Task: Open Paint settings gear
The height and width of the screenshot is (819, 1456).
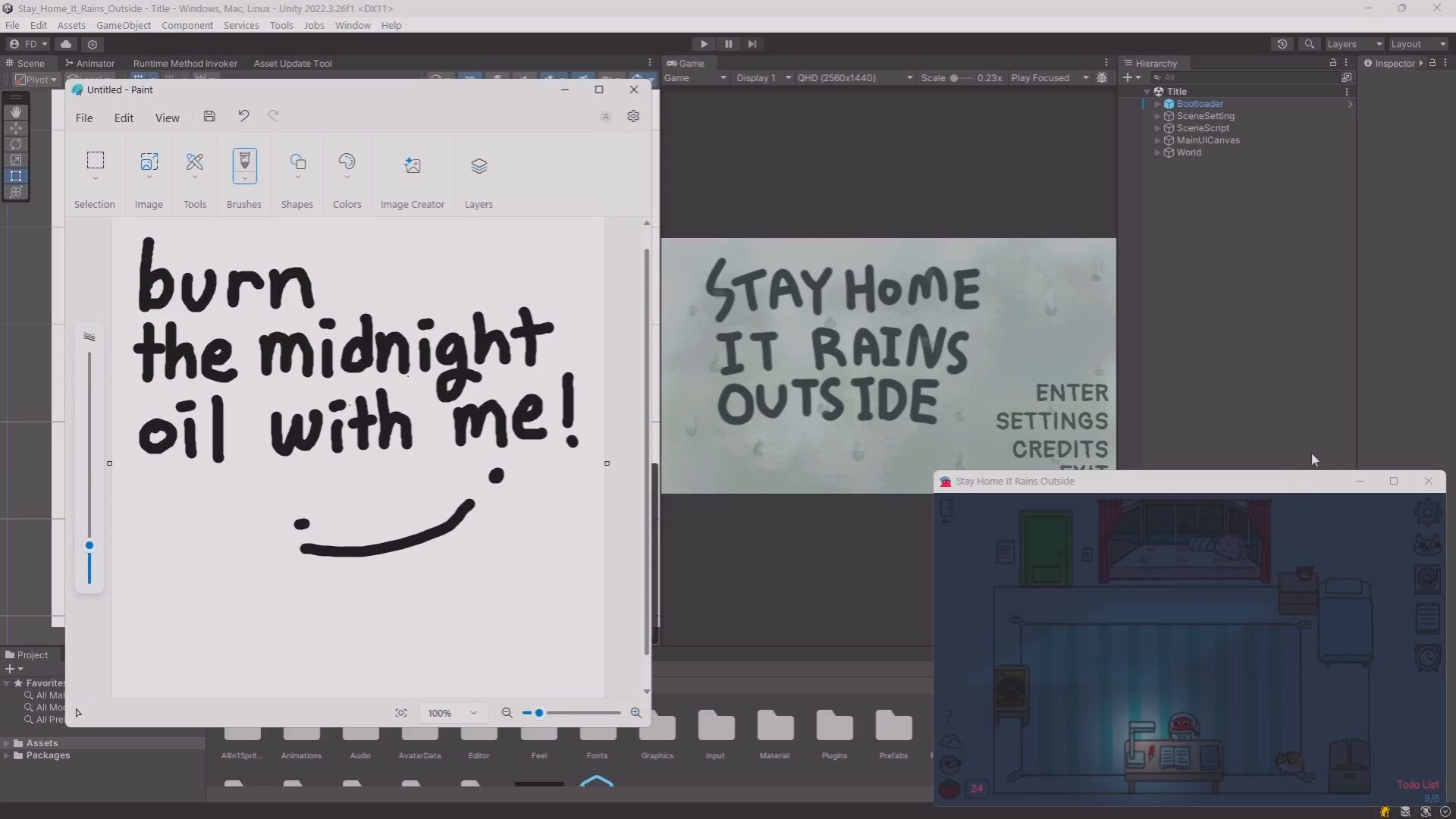Action: [x=633, y=116]
